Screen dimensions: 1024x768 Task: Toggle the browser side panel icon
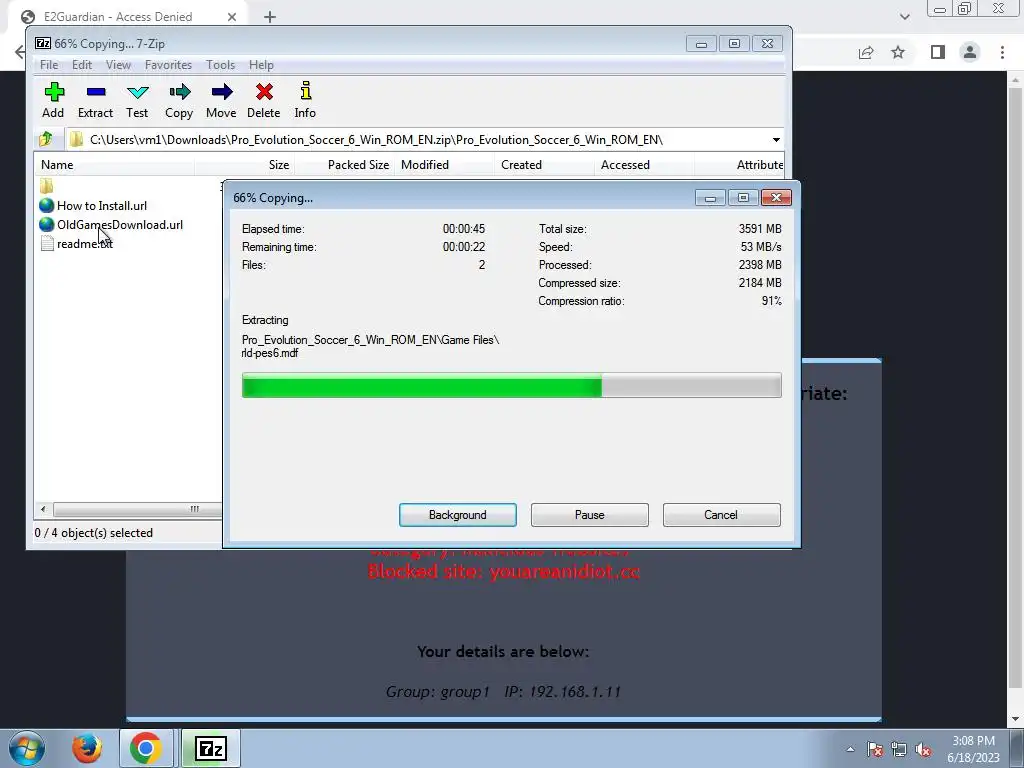click(x=938, y=52)
